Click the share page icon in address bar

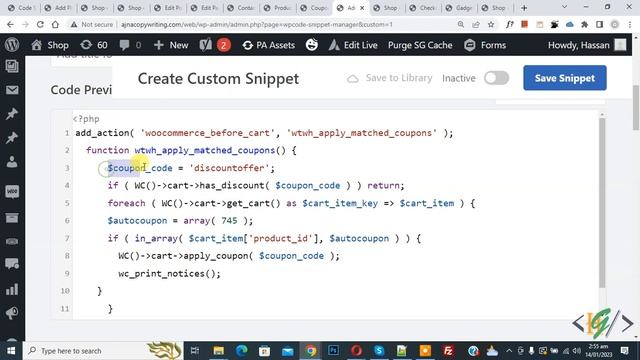pyautogui.click(x=476, y=24)
